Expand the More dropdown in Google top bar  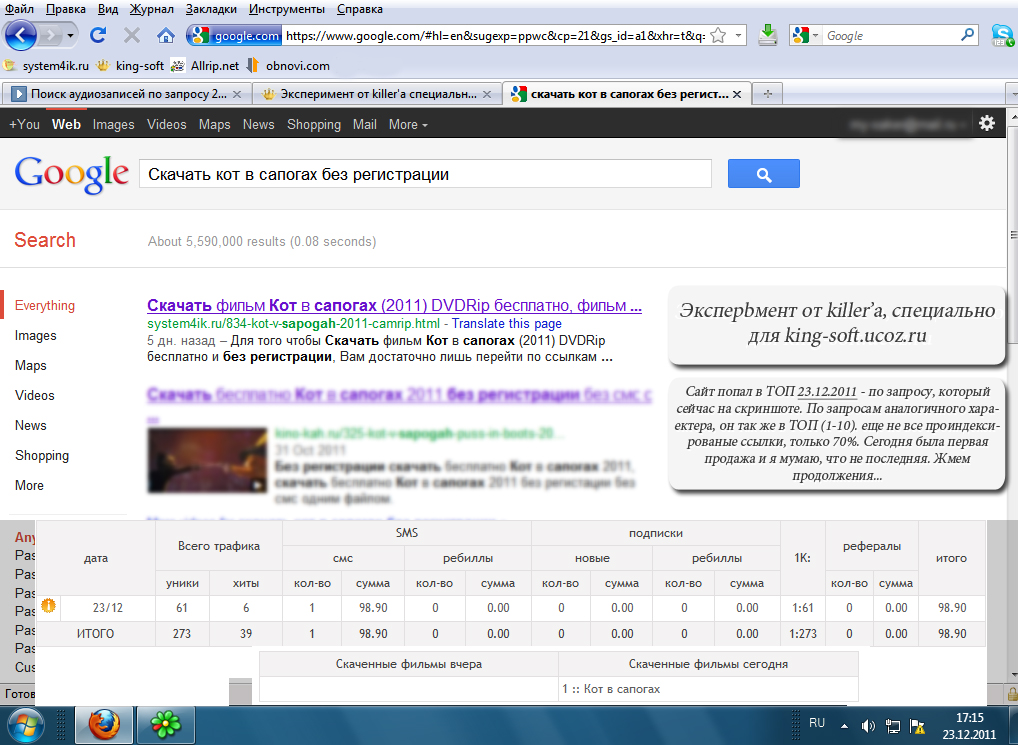pyautogui.click(x=408, y=124)
